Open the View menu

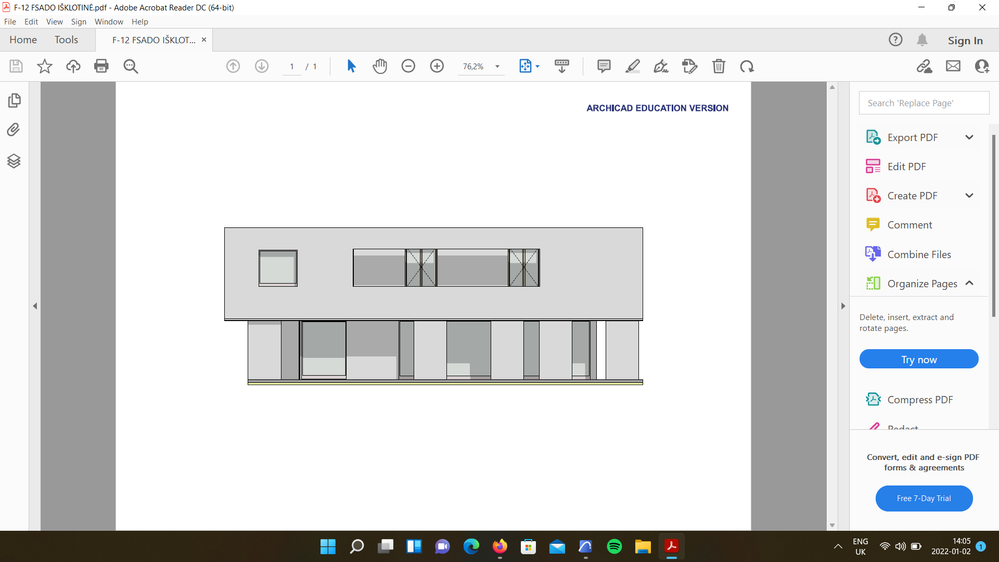pyautogui.click(x=54, y=21)
